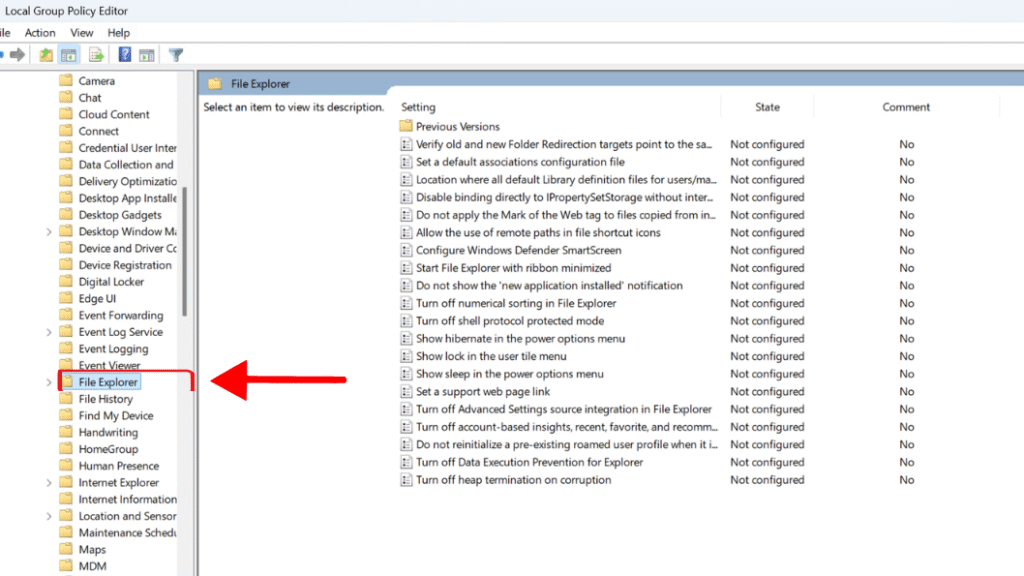Expand the Location and Sensors node
The height and width of the screenshot is (576, 1024).
[49, 517]
